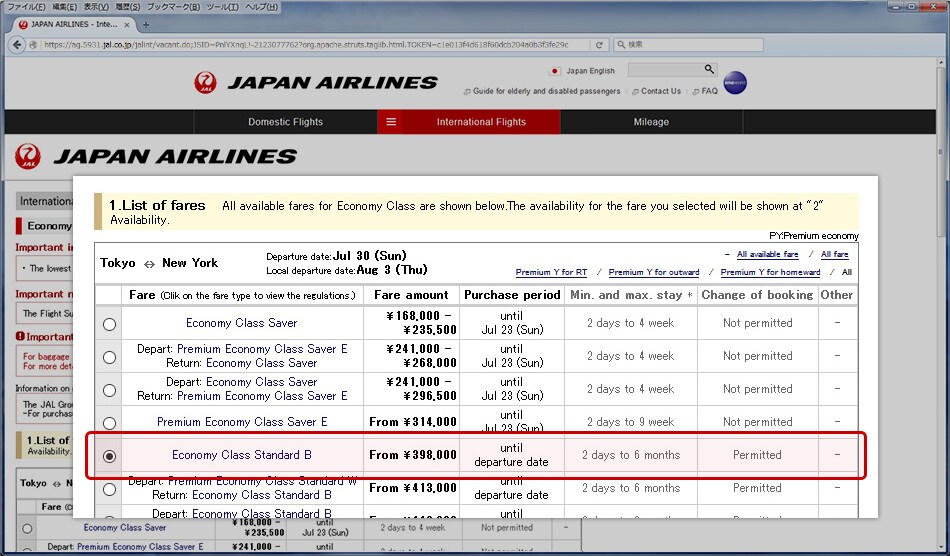
Task: Click the site search magnifier icon
Action: click(709, 70)
